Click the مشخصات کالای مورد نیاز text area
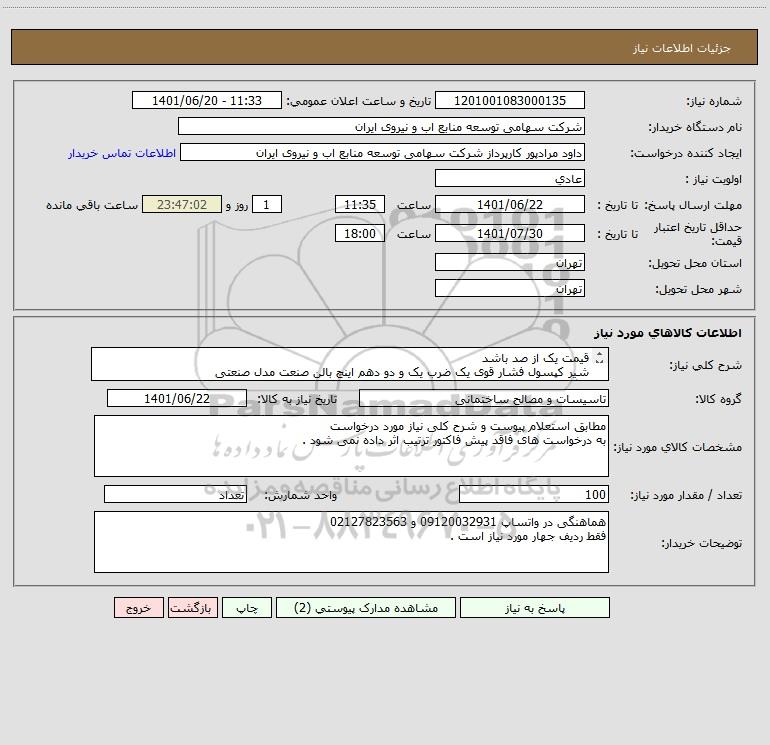This screenshot has width=770, height=745. tap(351, 446)
